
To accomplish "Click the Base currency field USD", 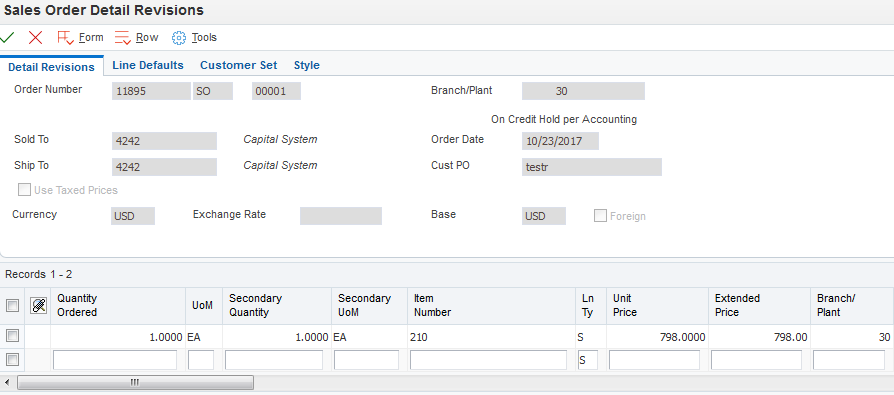I will pyautogui.click(x=543, y=216).
